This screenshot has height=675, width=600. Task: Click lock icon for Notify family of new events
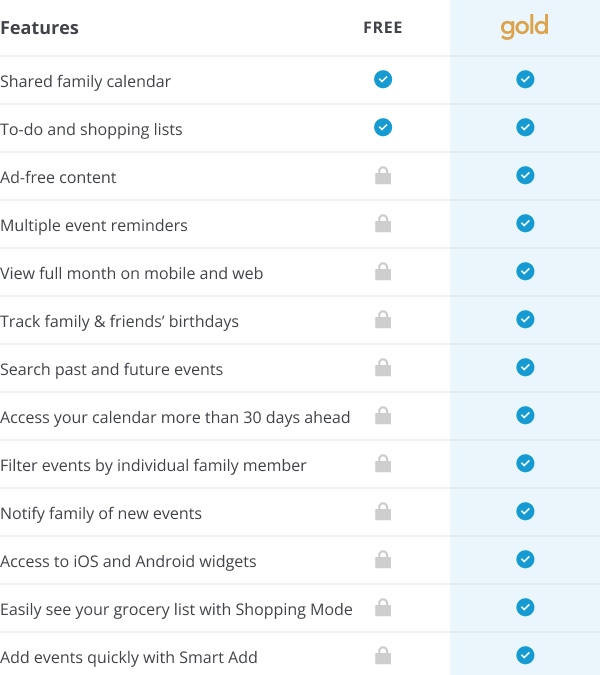click(x=383, y=511)
